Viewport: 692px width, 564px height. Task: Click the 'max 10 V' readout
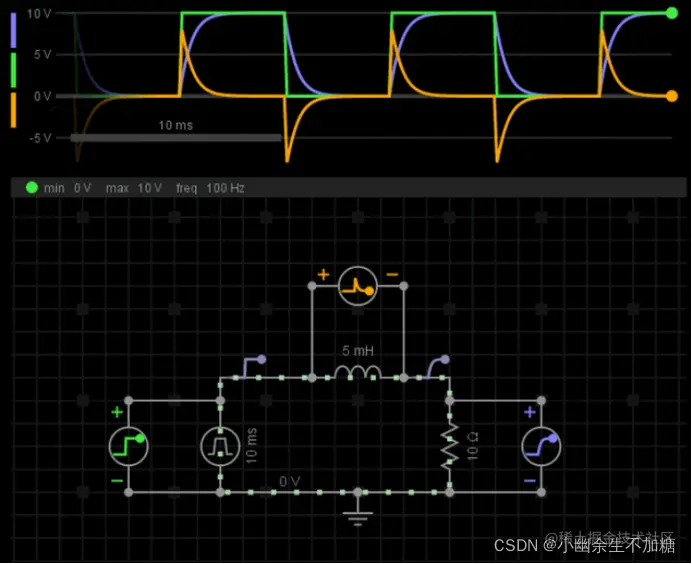pyautogui.click(x=134, y=188)
